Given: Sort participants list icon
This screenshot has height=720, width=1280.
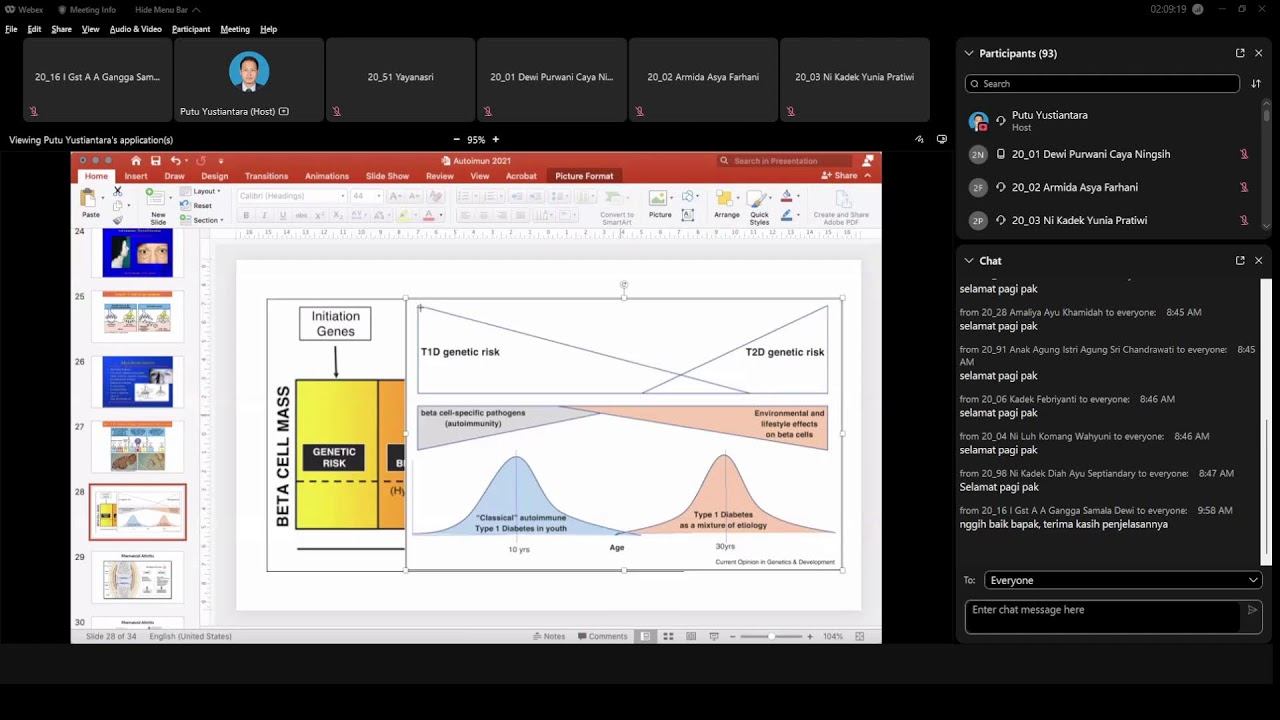Looking at the screenshot, I should tap(1256, 84).
